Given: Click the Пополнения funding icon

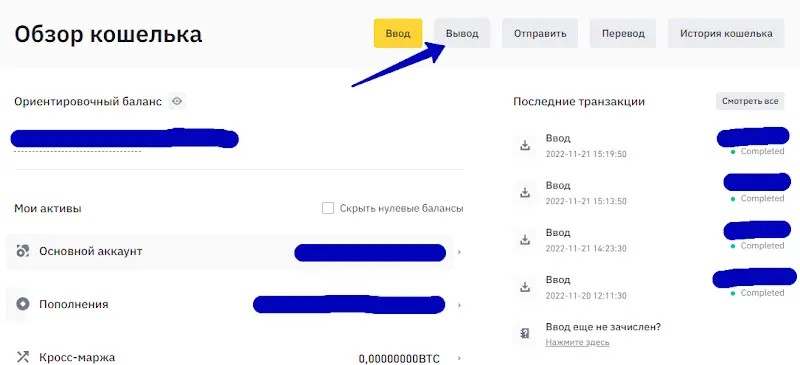Looking at the screenshot, I should click(x=22, y=304).
